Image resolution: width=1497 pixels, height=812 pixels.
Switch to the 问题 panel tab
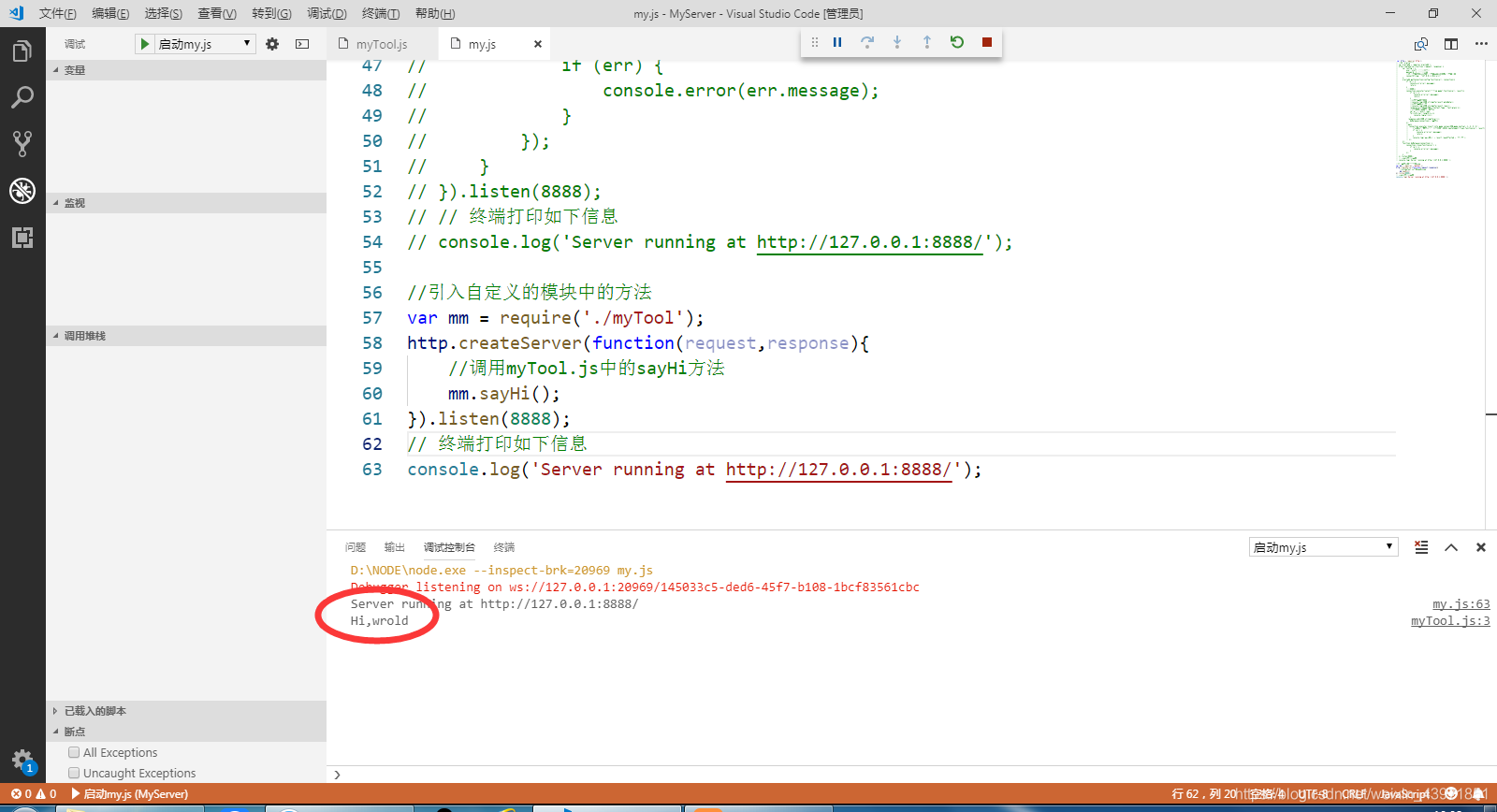(356, 547)
